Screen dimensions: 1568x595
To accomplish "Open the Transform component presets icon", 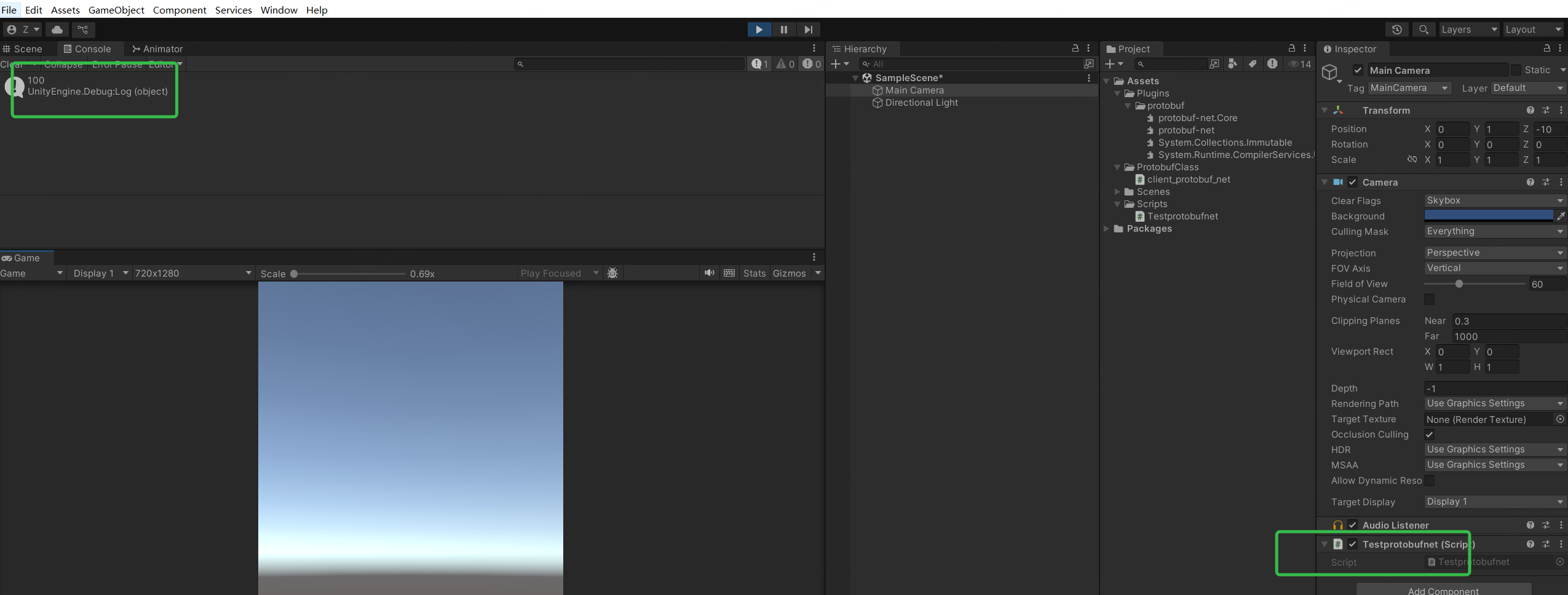I will click(1545, 110).
